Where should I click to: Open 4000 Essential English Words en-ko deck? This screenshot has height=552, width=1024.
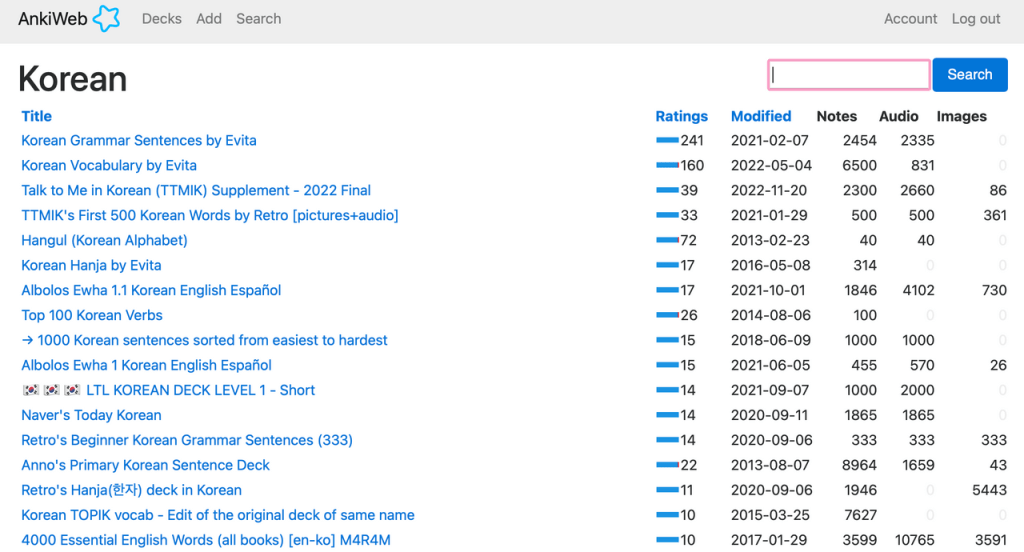(206, 540)
